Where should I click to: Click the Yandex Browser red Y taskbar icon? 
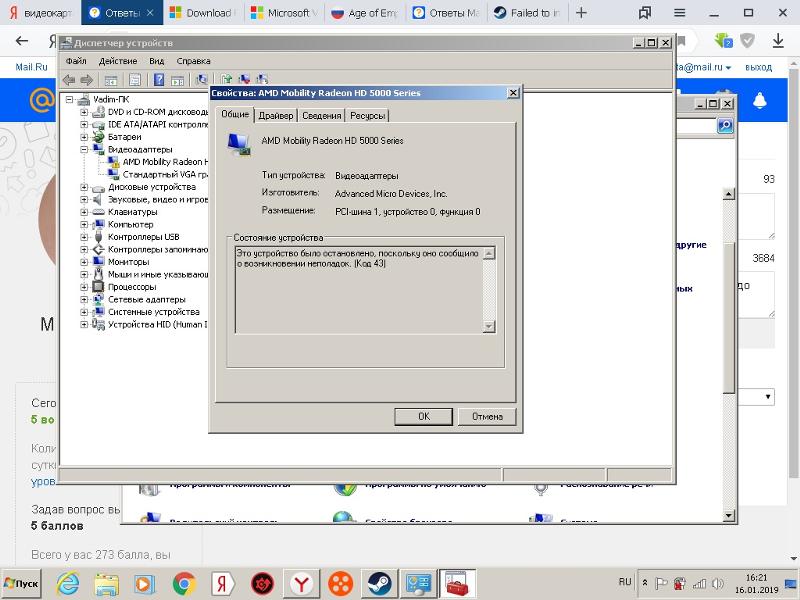(301, 583)
